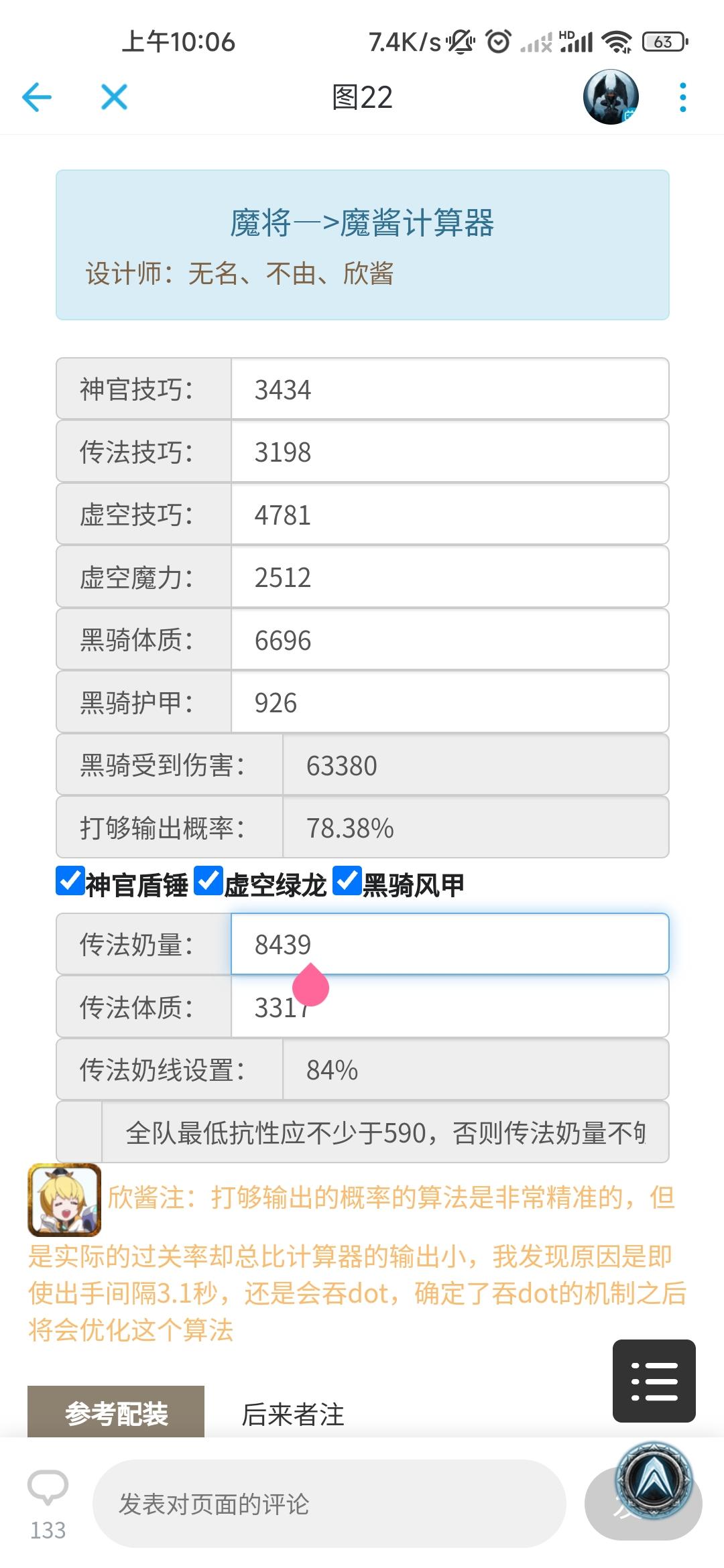This screenshot has width=724, height=1568.
Task: Edit the 黑骑护甲 value 926
Action: [450, 702]
